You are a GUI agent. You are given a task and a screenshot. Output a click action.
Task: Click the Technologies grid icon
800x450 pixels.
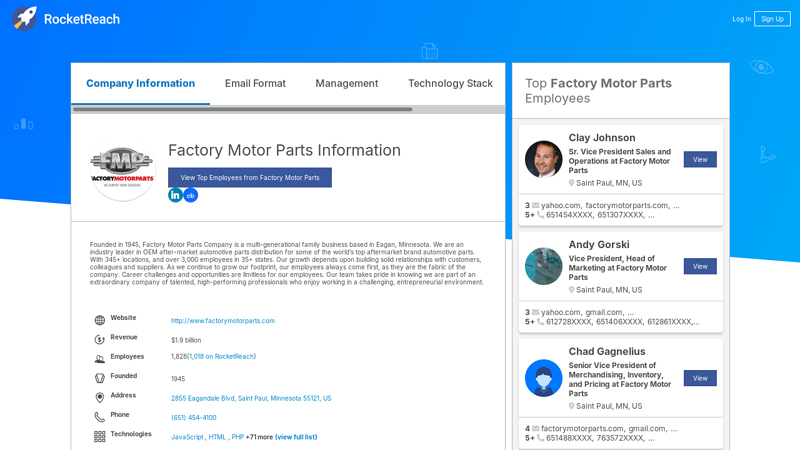[x=99, y=437]
